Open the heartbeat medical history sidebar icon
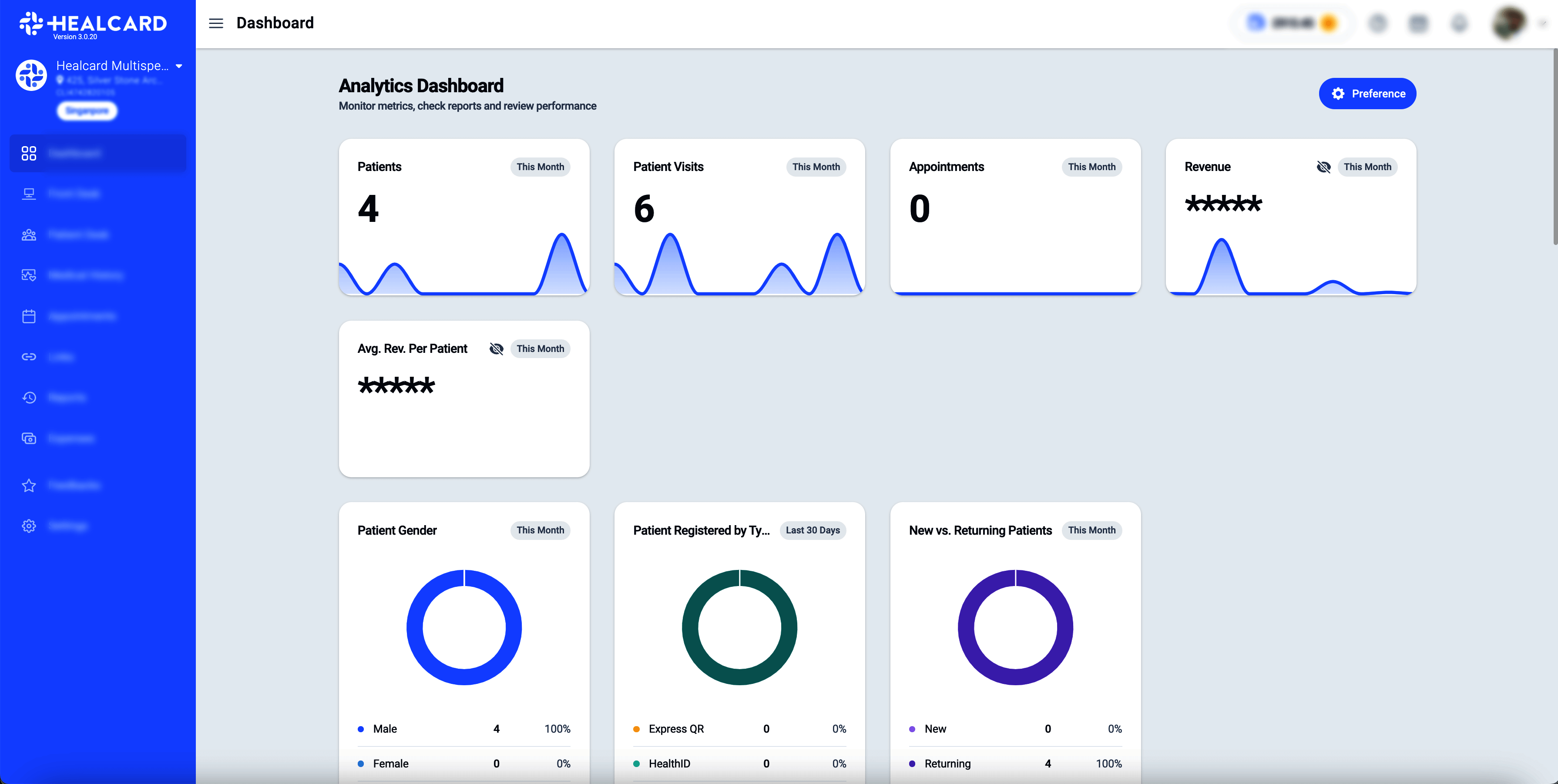This screenshot has height=784, width=1558. pyautogui.click(x=28, y=275)
